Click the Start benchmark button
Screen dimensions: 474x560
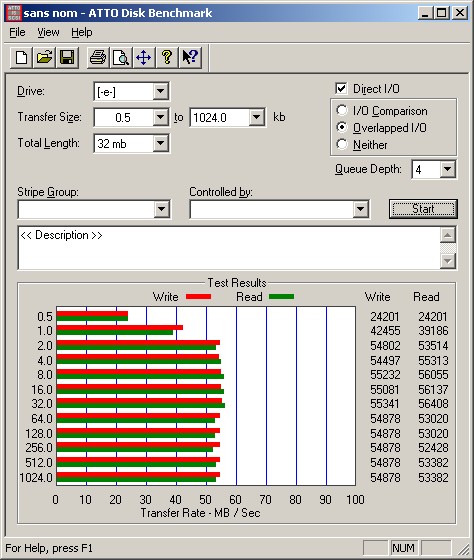coord(423,209)
